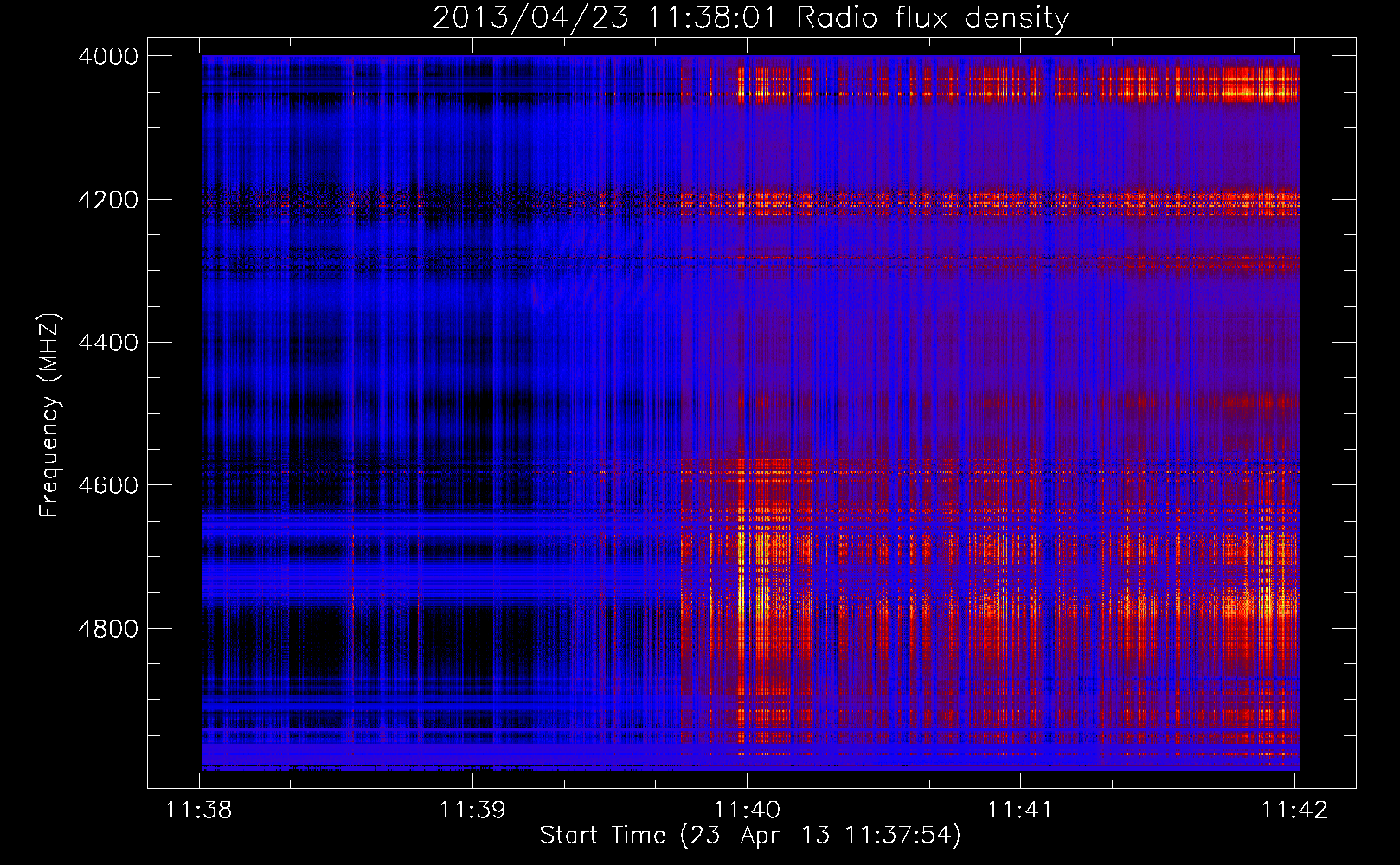This screenshot has width=1400, height=865.
Task: Click the "Frequency (MHZ)" axis title
Action: pyautogui.click(x=49, y=415)
